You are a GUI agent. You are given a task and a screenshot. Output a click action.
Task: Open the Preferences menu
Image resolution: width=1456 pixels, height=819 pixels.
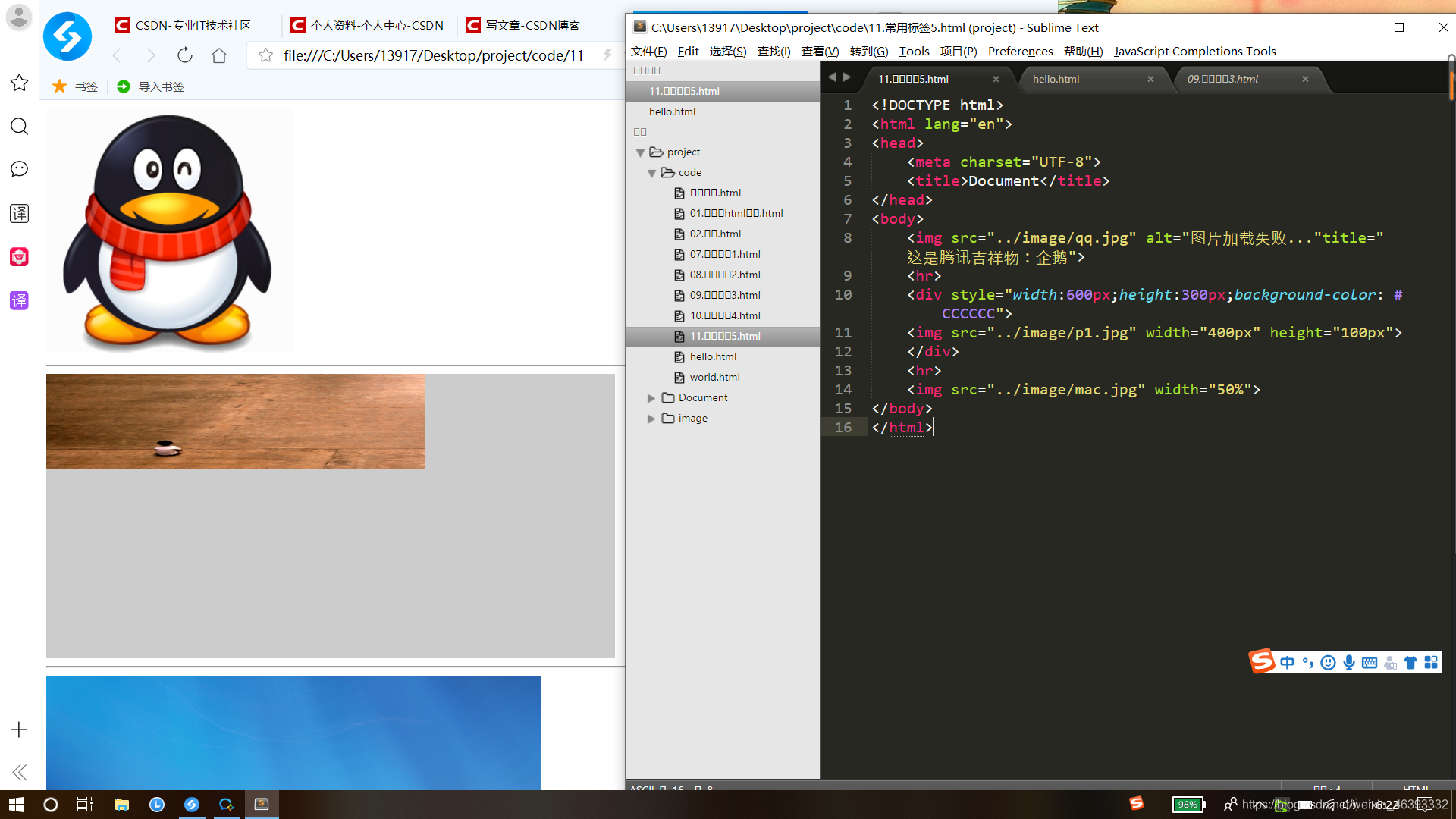click(1020, 51)
